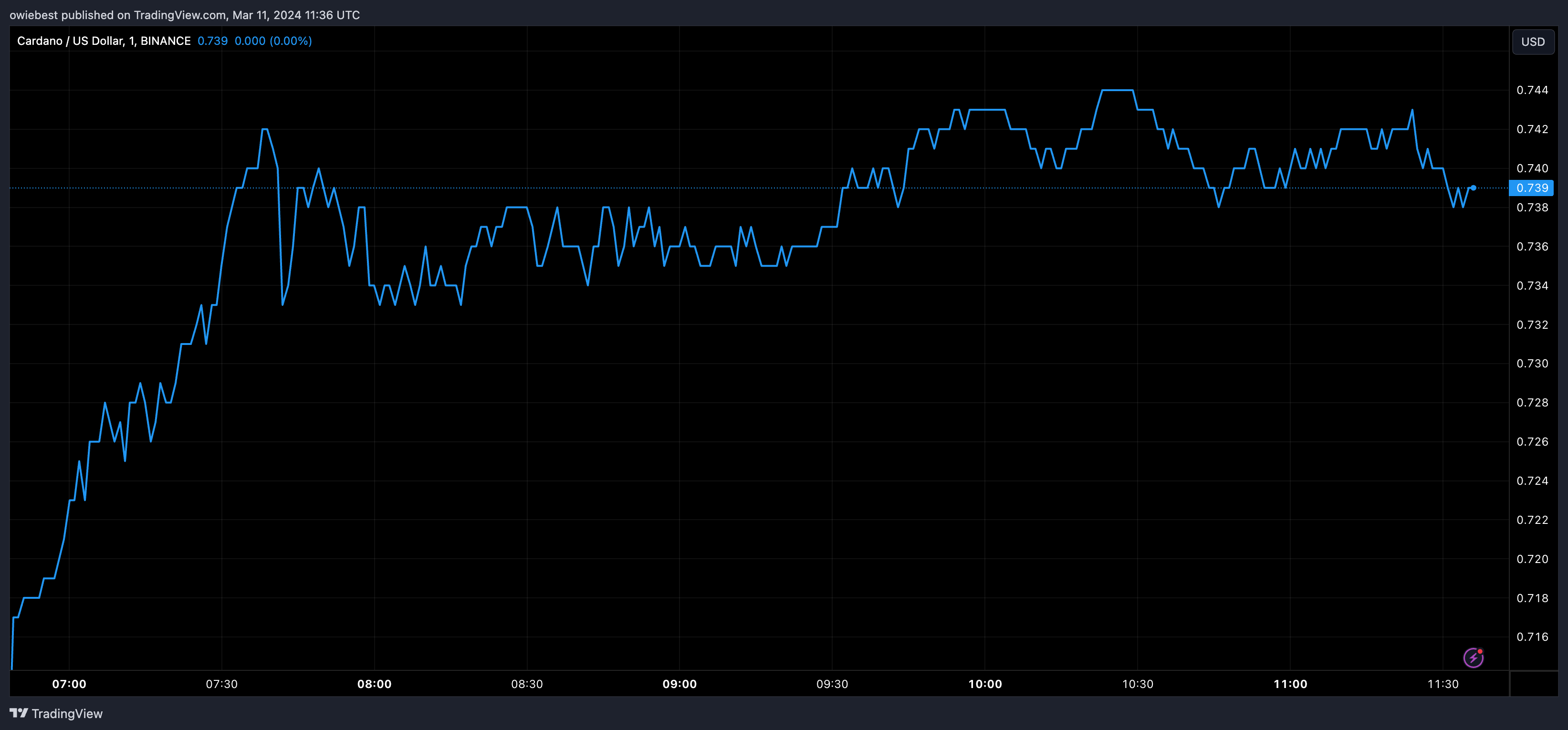Click the 07:30 time axis label
The width and height of the screenshot is (1568, 730).
221,684
